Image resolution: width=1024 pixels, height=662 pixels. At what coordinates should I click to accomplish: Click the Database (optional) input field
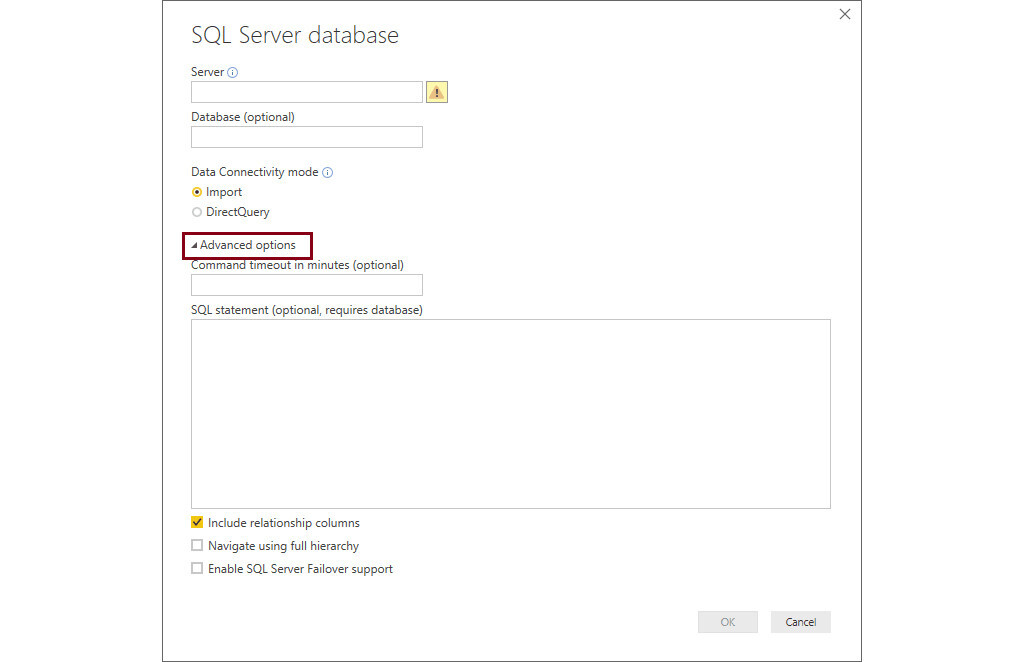tap(306, 136)
